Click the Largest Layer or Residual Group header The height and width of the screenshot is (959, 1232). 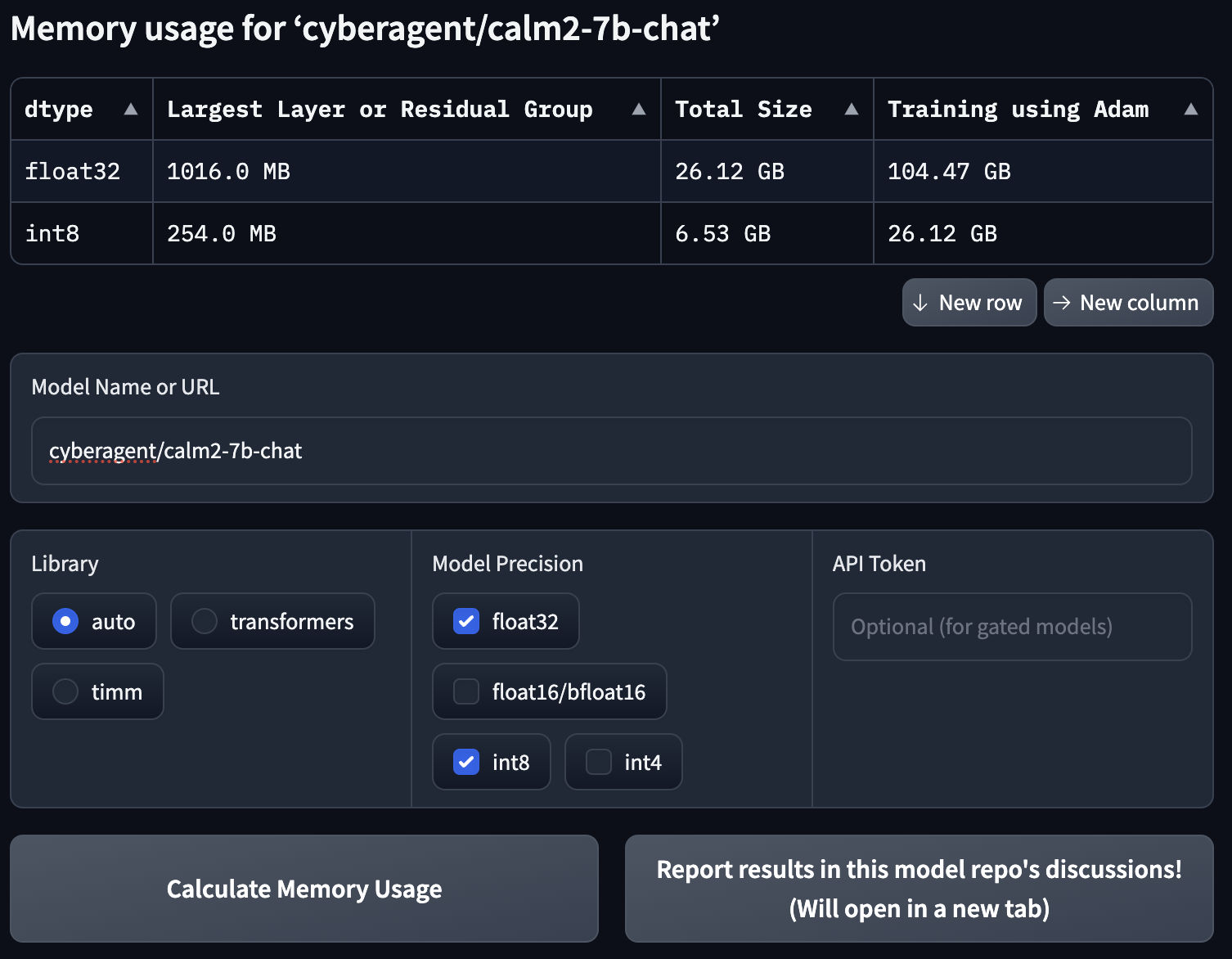[407, 110]
